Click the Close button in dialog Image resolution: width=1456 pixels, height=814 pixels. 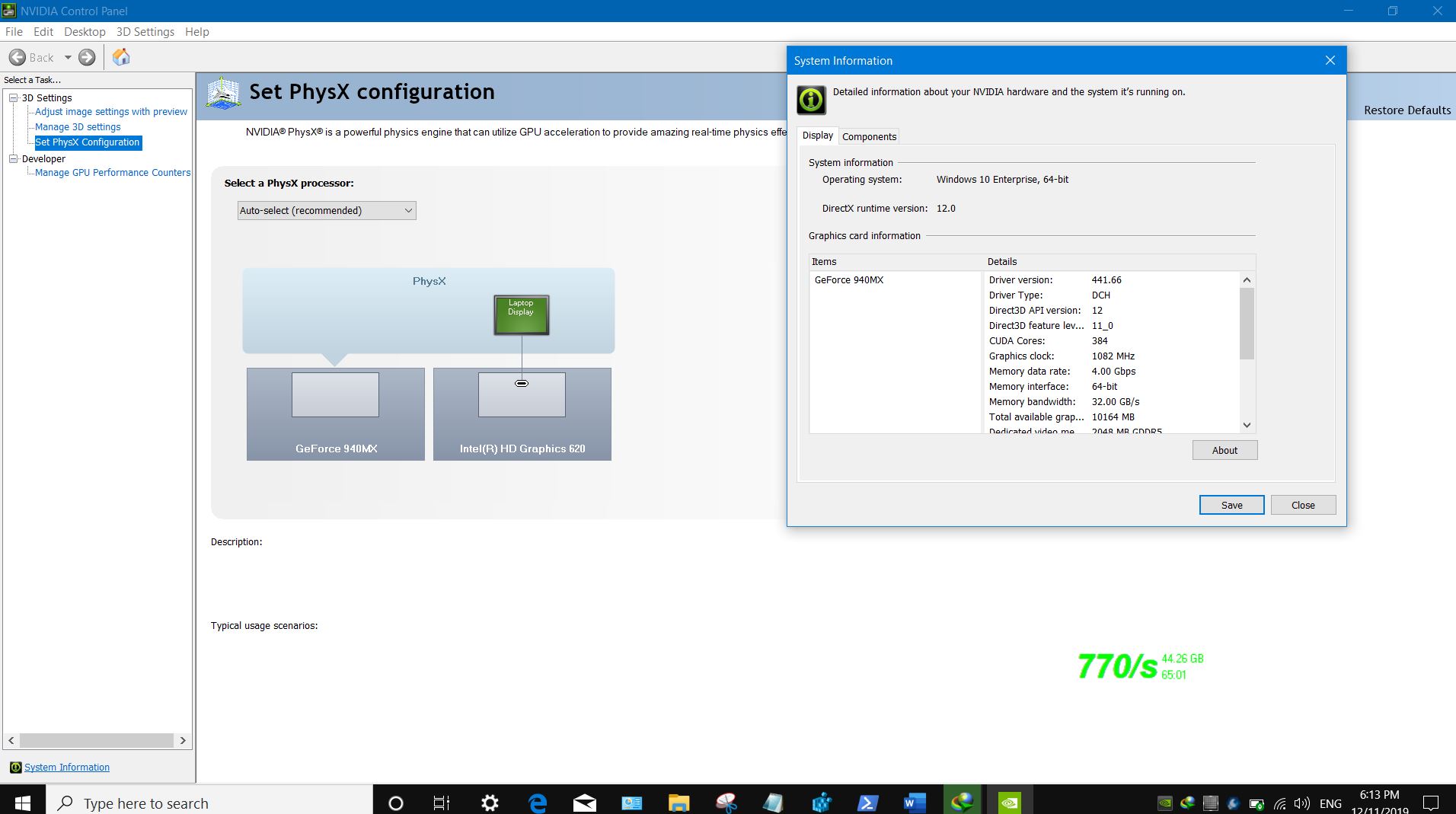pos(1303,505)
